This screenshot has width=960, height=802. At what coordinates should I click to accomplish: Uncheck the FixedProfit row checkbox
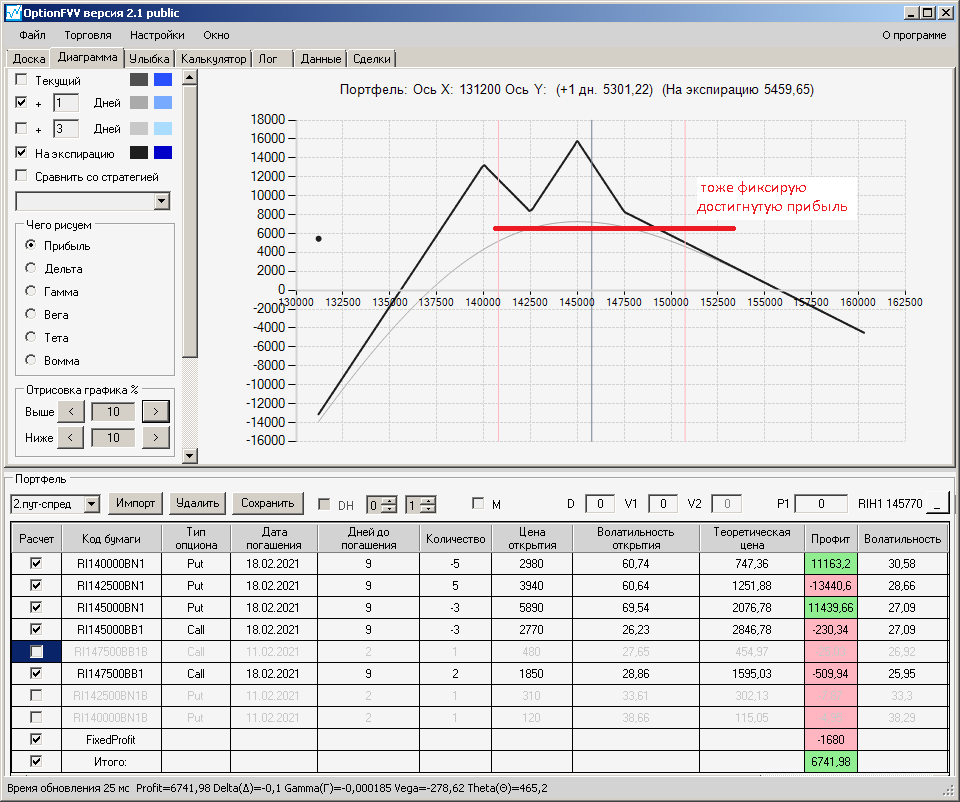pos(36,739)
